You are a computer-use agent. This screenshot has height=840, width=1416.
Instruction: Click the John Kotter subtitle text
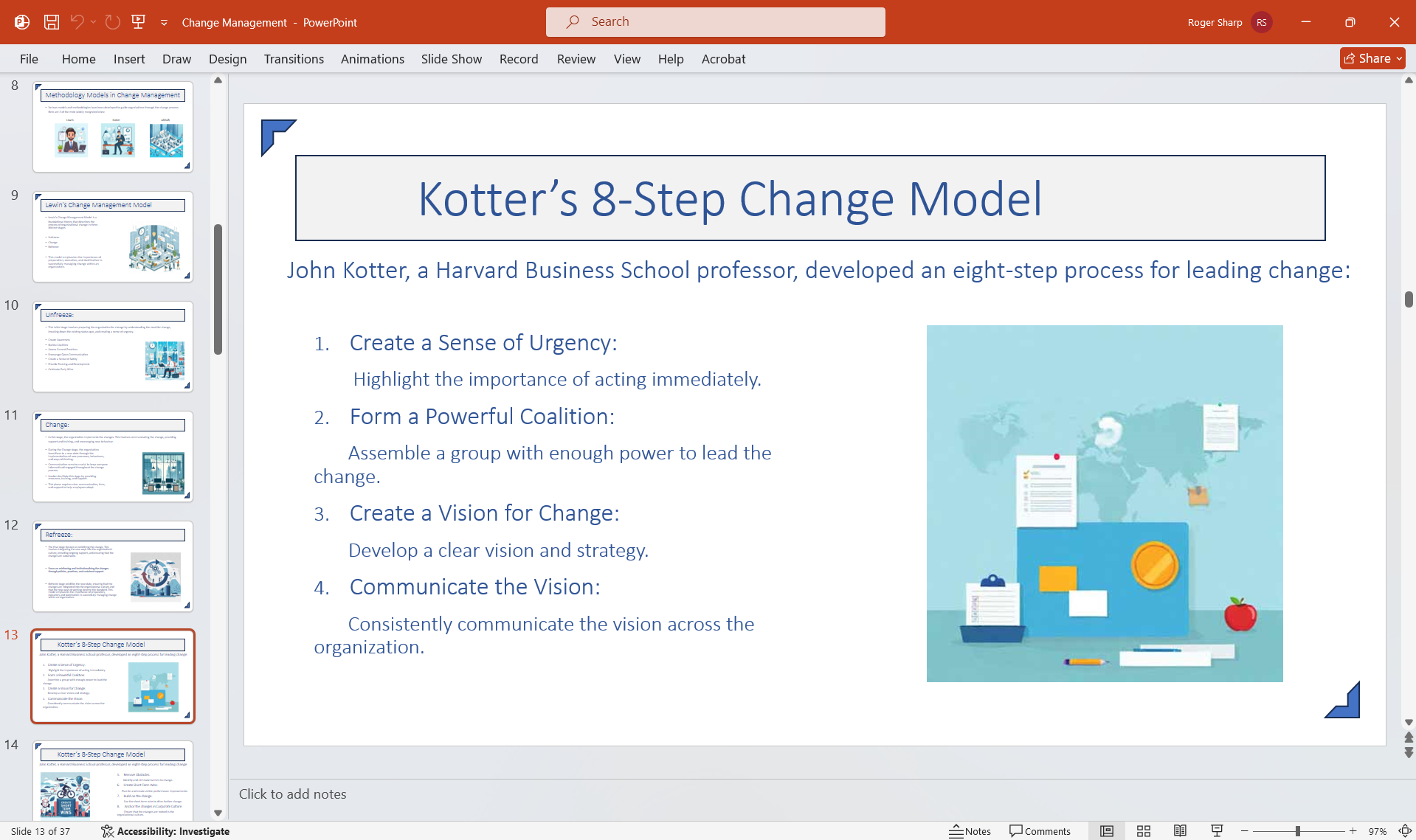(818, 270)
